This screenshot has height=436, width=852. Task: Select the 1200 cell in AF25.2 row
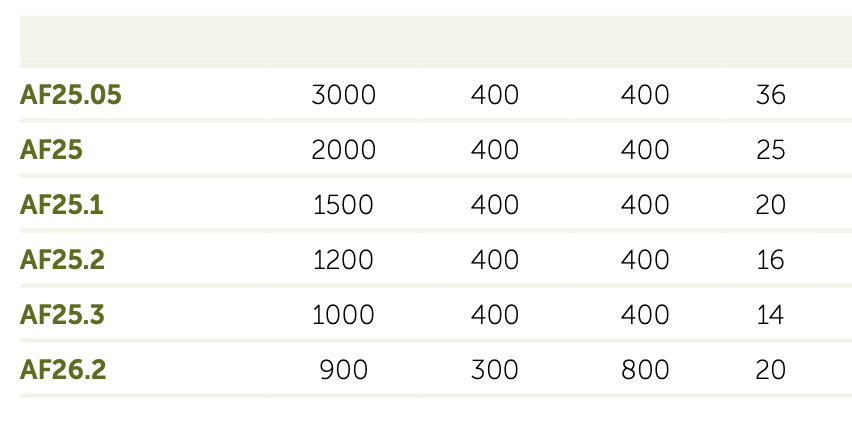pos(343,260)
